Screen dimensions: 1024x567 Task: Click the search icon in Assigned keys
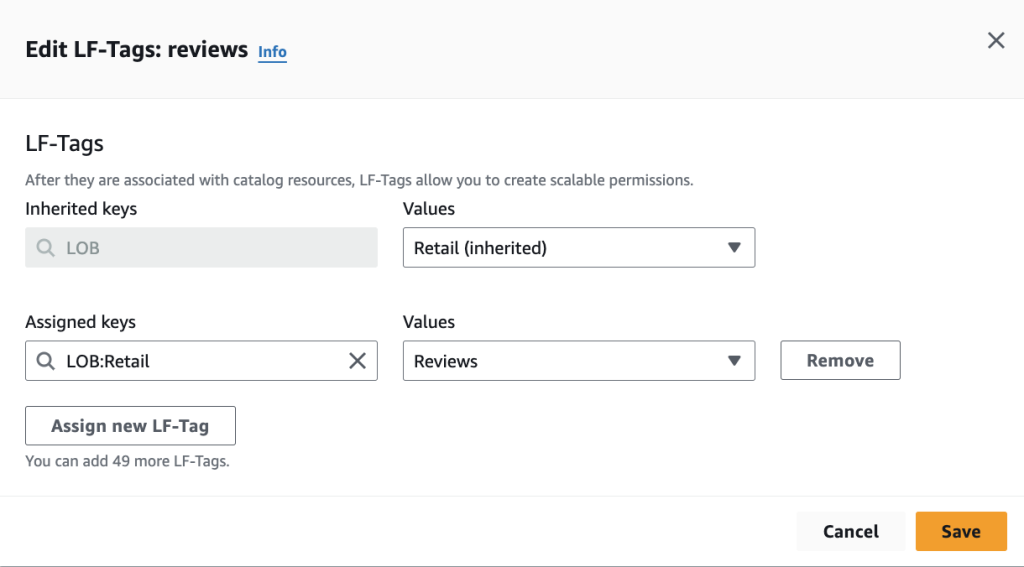tap(46, 361)
